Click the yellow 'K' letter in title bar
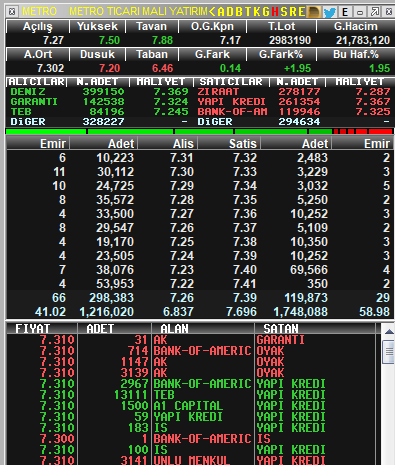 pyautogui.click(x=257, y=12)
